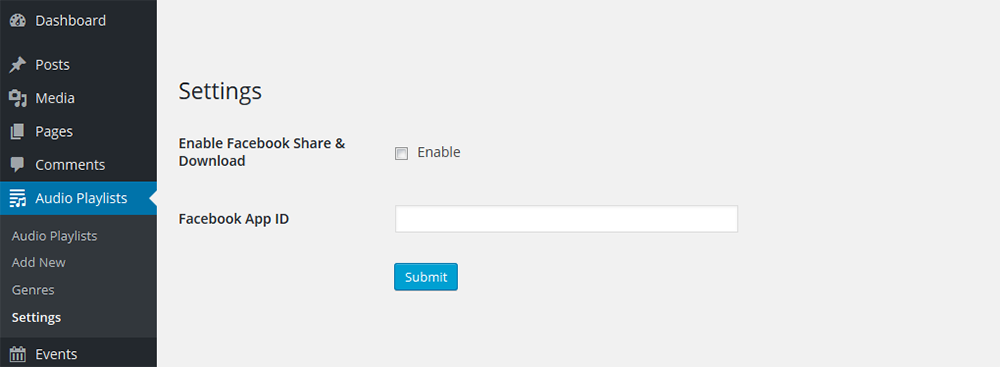Tick the Enable Facebook Share checkbox
The height and width of the screenshot is (367, 1000).
[x=401, y=153]
